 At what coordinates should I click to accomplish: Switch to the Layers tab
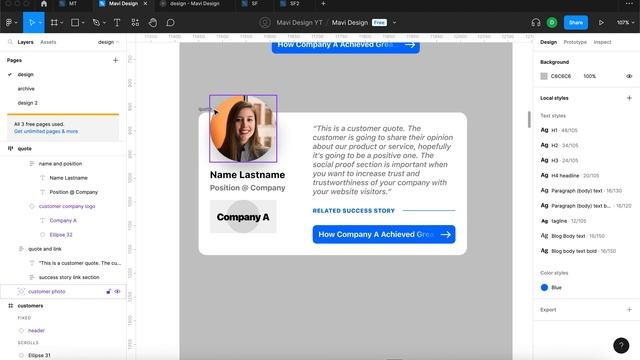25,42
